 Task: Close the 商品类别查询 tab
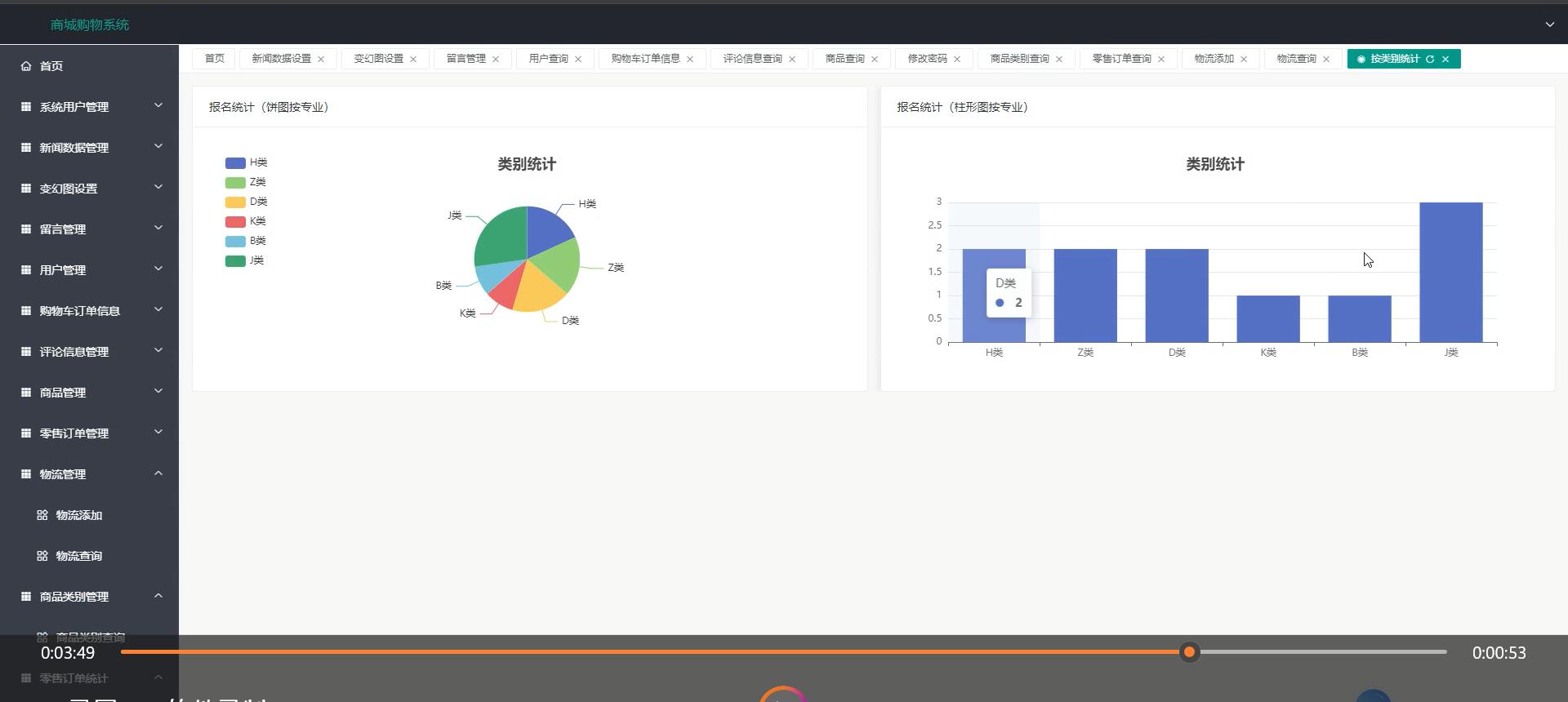pyautogui.click(x=1059, y=59)
